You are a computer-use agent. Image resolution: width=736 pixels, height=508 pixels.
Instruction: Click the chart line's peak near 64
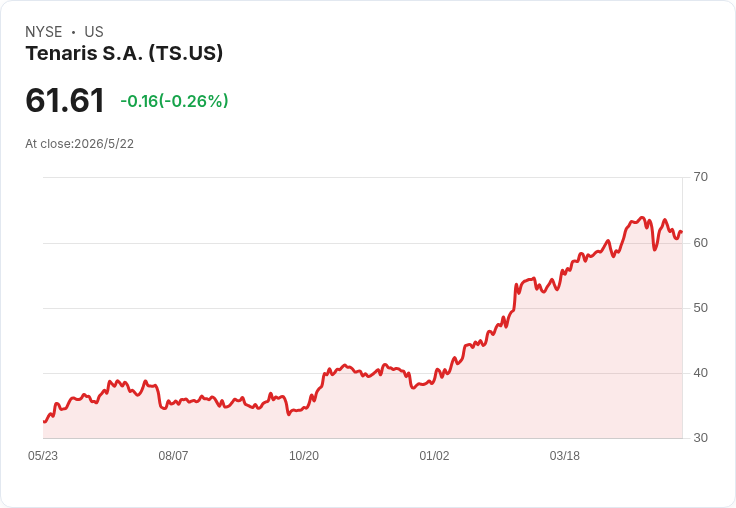point(642,218)
